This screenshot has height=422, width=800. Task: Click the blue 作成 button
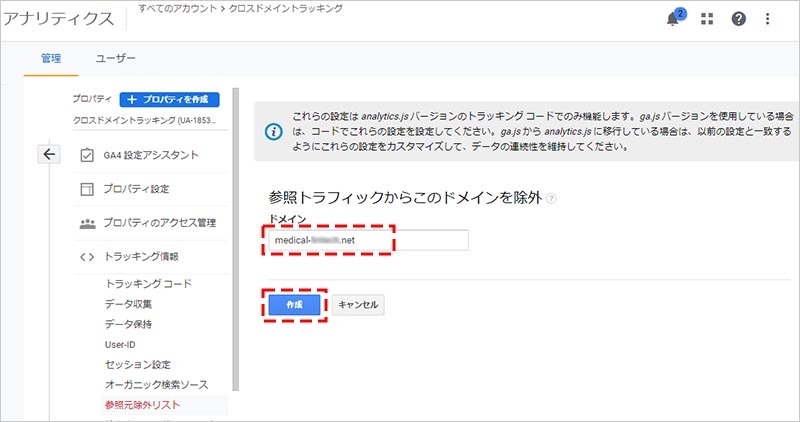coord(294,304)
